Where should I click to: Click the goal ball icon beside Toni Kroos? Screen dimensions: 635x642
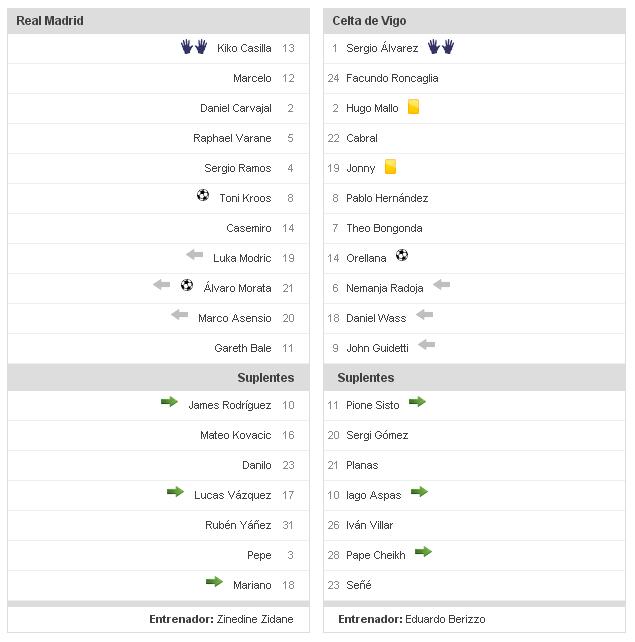coord(203,196)
